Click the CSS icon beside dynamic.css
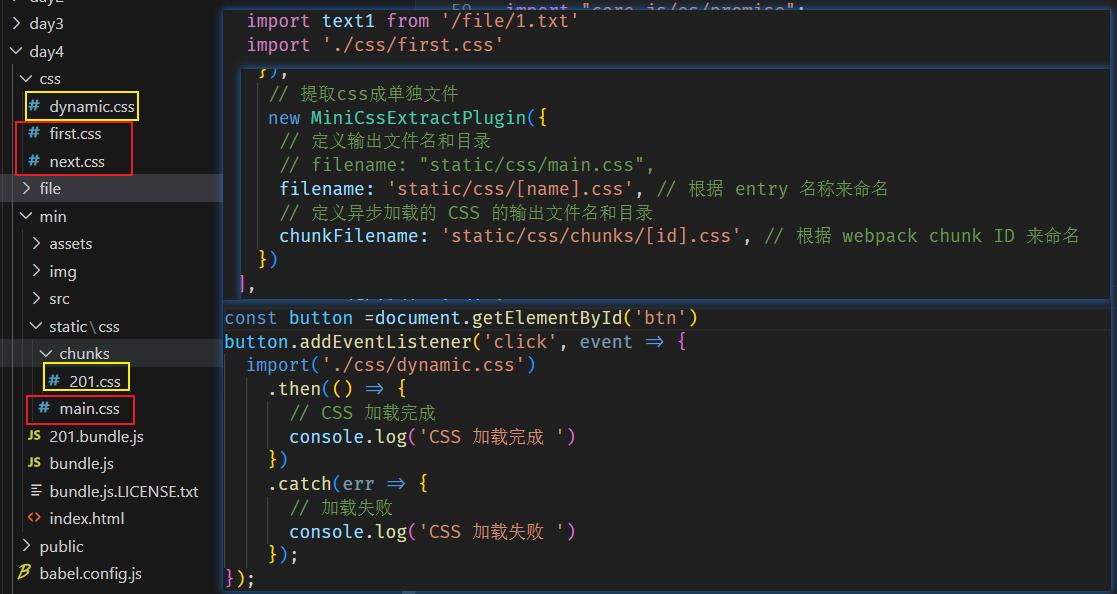The image size is (1117, 594). coord(35,106)
